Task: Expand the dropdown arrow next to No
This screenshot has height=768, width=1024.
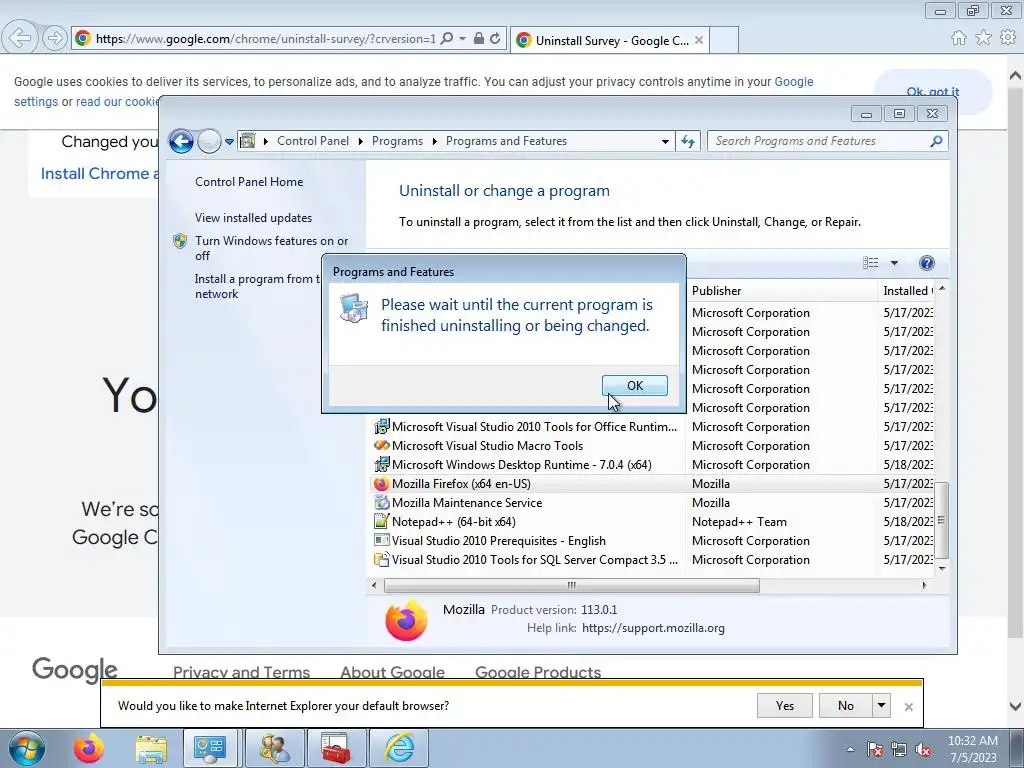Action: [x=882, y=706]
